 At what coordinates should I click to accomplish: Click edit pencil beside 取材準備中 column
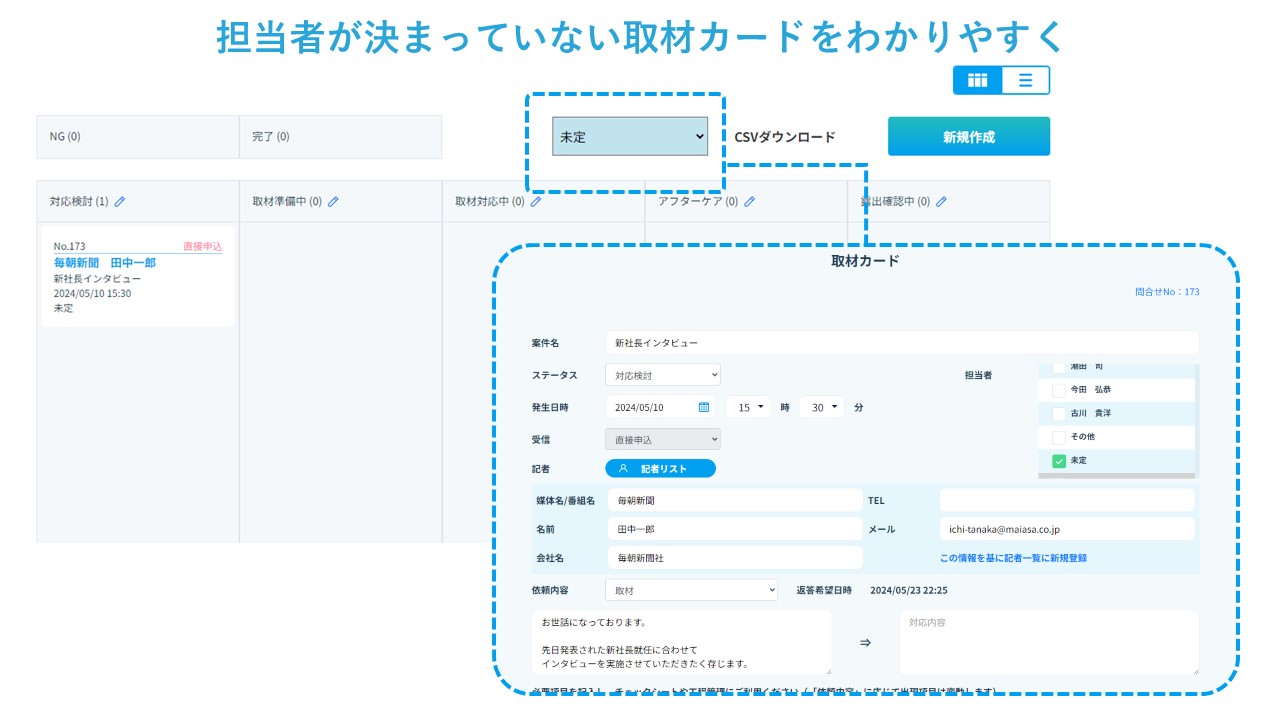tap(333, 201)
